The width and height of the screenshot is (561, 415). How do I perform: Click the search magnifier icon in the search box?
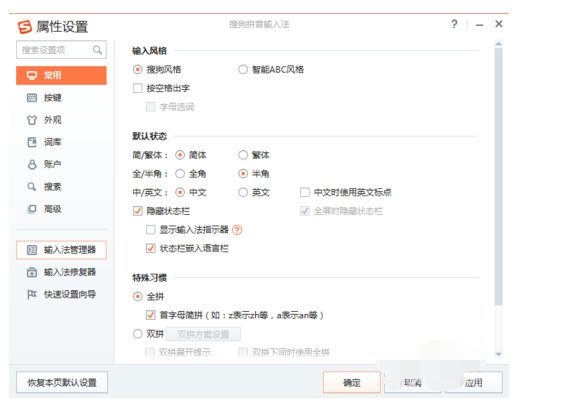tap(97, 50)
